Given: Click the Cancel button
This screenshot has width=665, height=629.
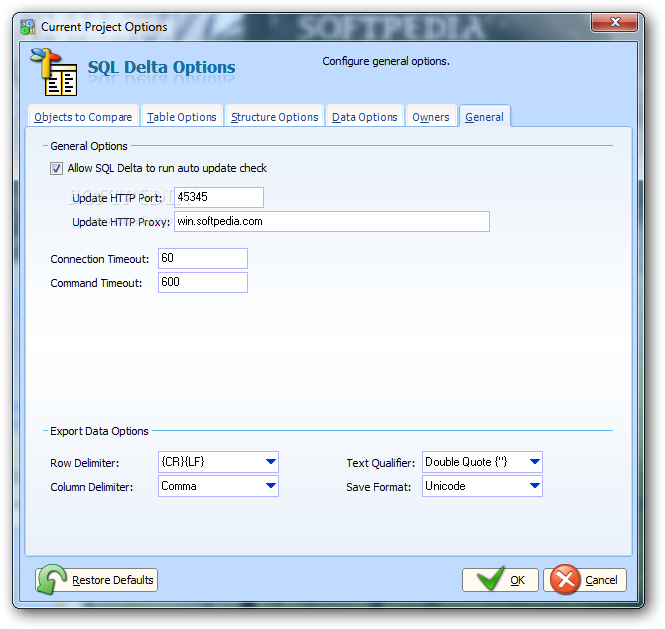Looking at the screenshot, I should coord(585,580).
